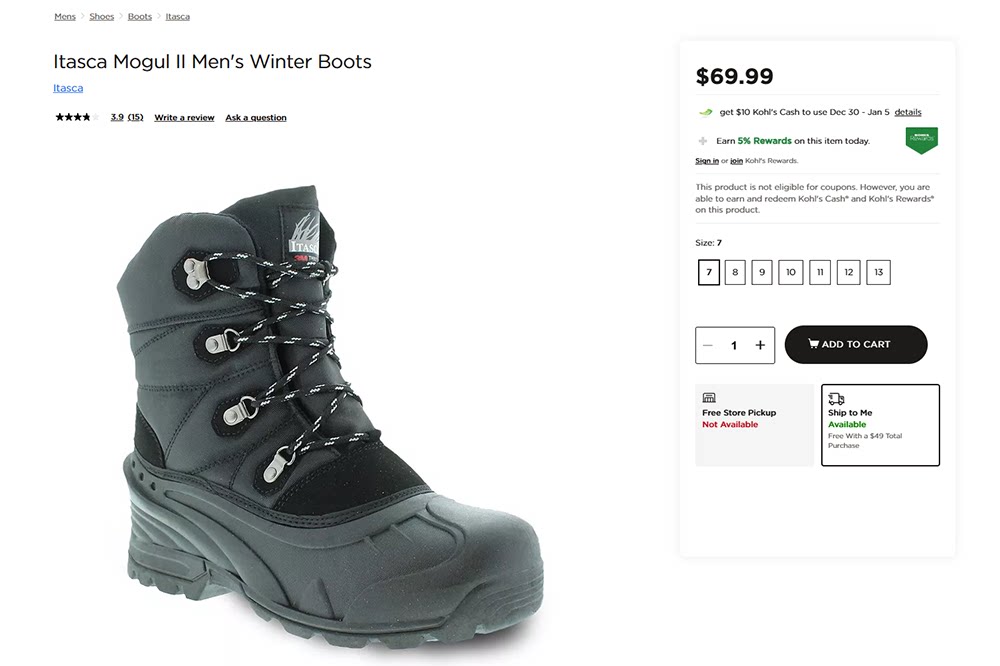Click the quantity input field
Image resolution: width=1000 pixels, height=666 pixels.
734,345
